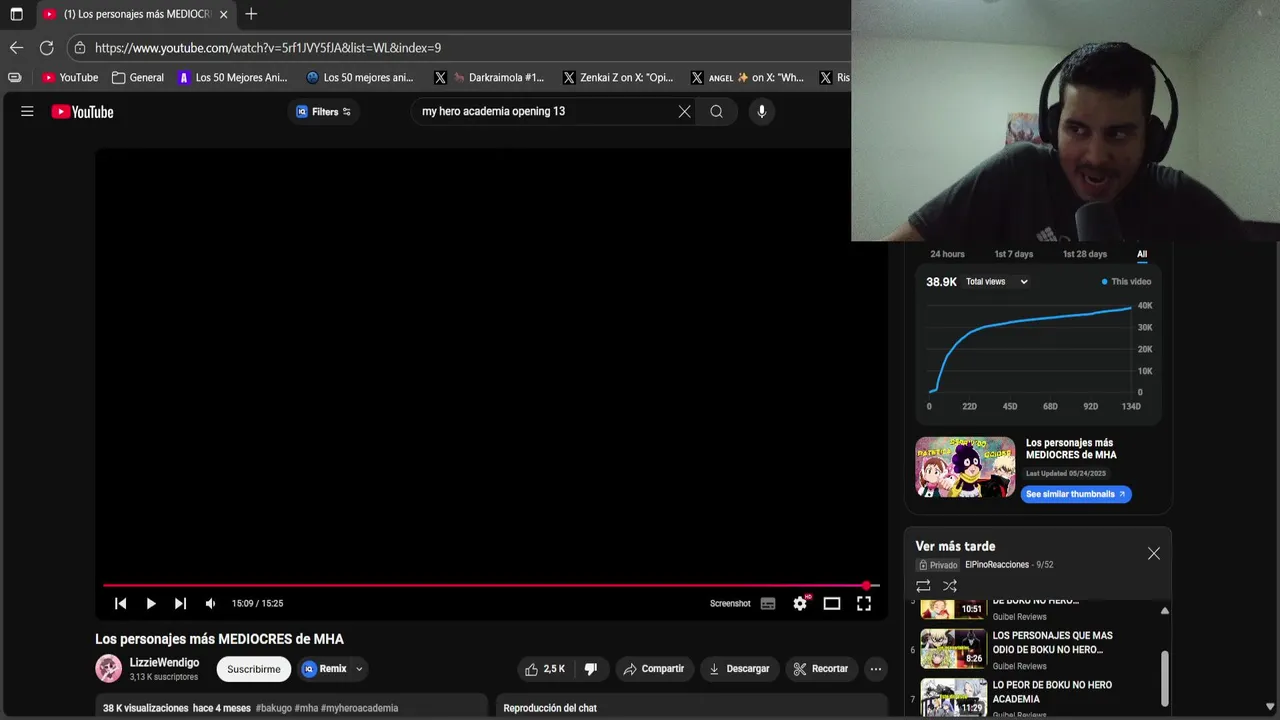Take a Screenshot of the video
The image size is (1280, 720).
coord(730,603)
